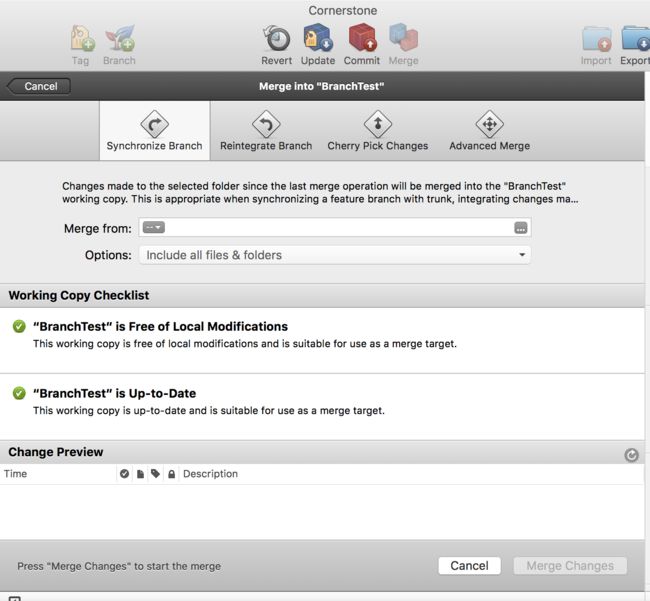Viewport: 650px width, 601px height.
Task: Click the lock column header icon in Change Preview
Action: pyautogui.click(x=171, y=474)
